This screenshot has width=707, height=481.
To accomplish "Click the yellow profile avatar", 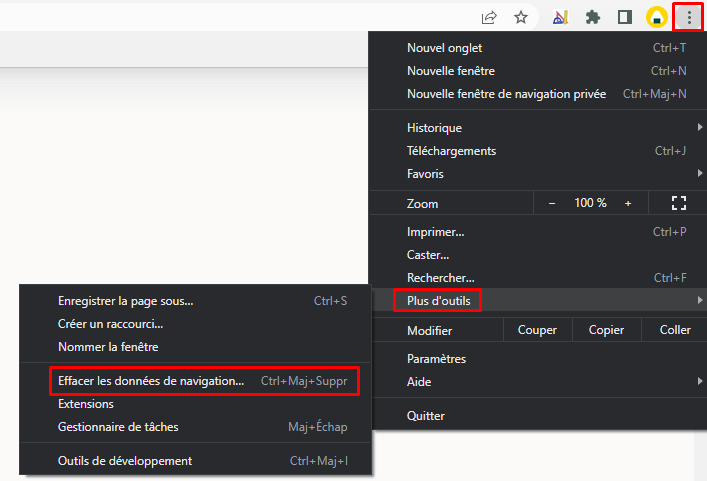I will point(656,17).
